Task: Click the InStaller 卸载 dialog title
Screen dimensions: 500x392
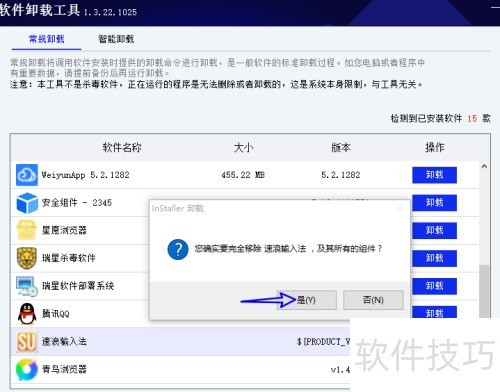Action: tap(178, 208)
